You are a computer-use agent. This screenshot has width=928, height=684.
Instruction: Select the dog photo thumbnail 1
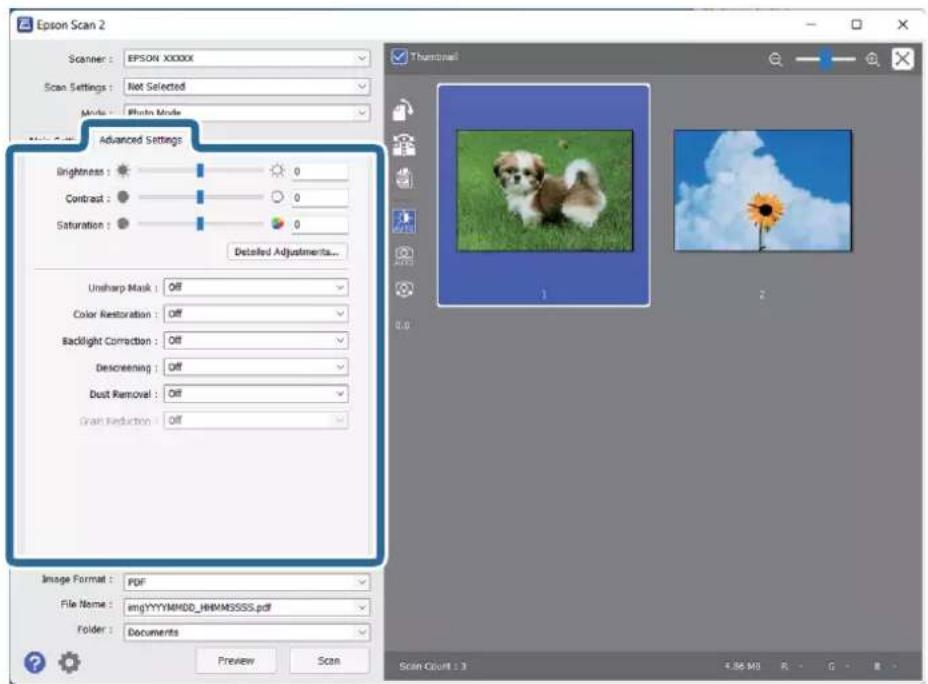click(x=543, y=195)
